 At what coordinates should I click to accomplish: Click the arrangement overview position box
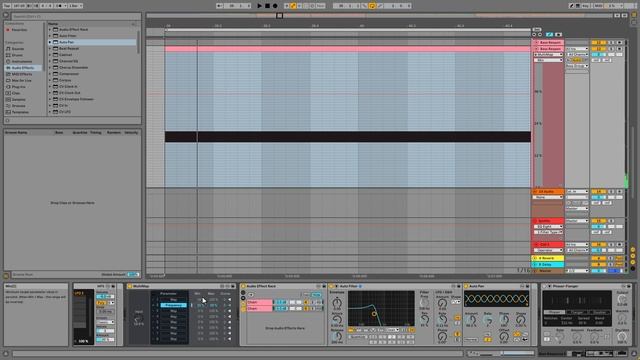[x=279, y=16]
